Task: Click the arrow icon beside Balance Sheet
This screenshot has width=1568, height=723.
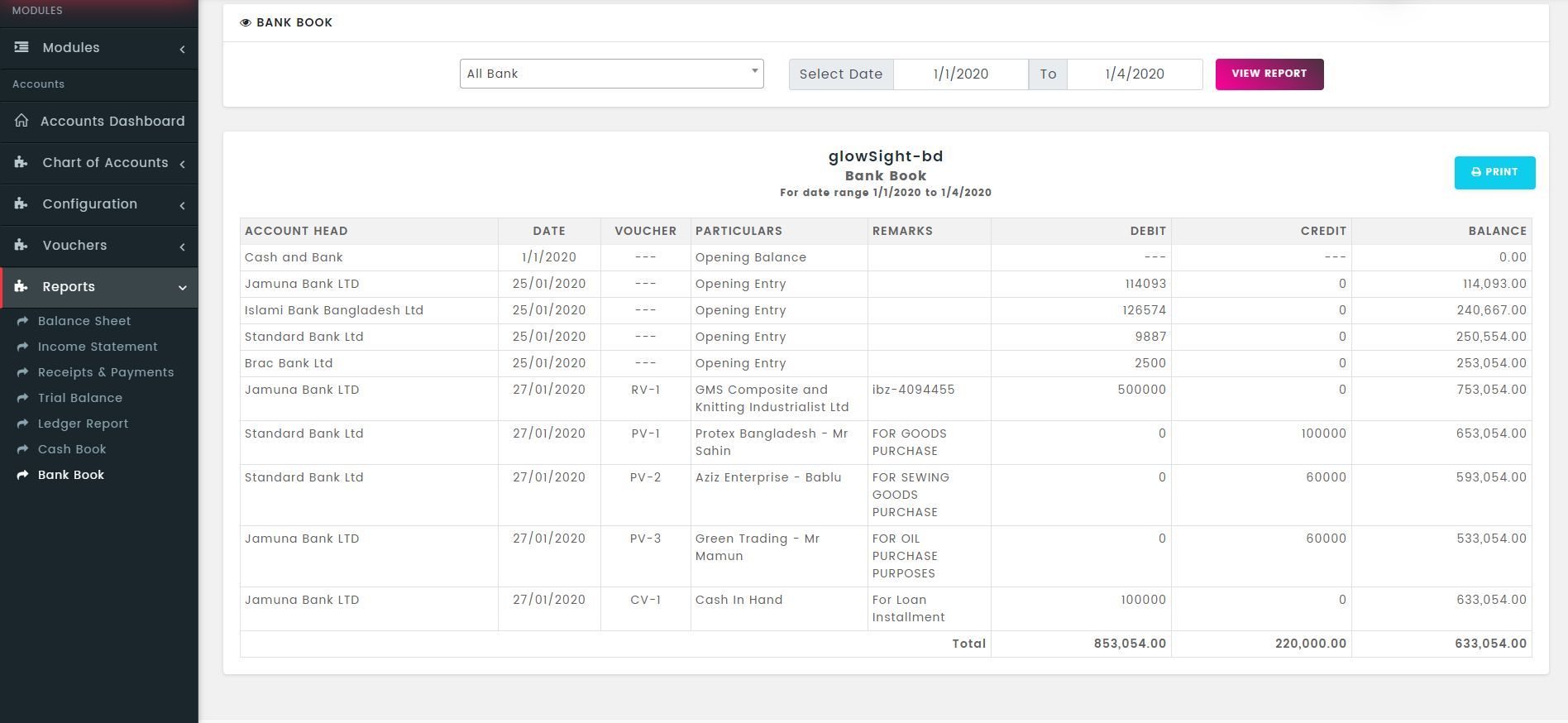Action: 22,321
